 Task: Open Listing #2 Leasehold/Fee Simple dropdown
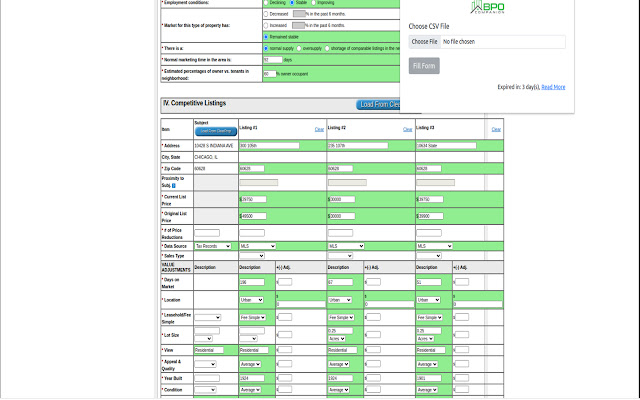(x=341, y=317)
